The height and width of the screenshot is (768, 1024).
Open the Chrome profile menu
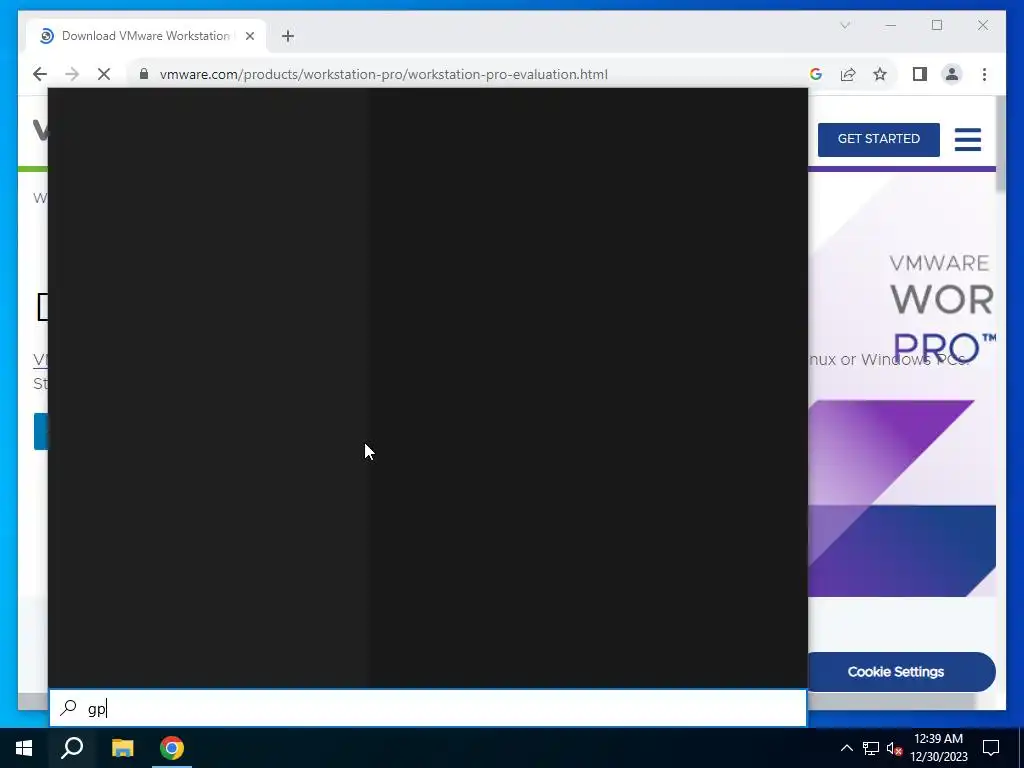(952, 74)
